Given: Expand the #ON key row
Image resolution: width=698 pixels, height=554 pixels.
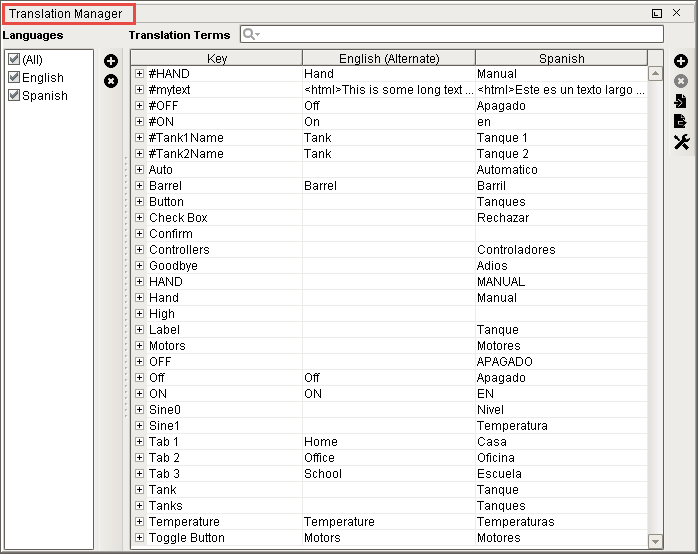Looking at the screenshot, I should point(139,121).
